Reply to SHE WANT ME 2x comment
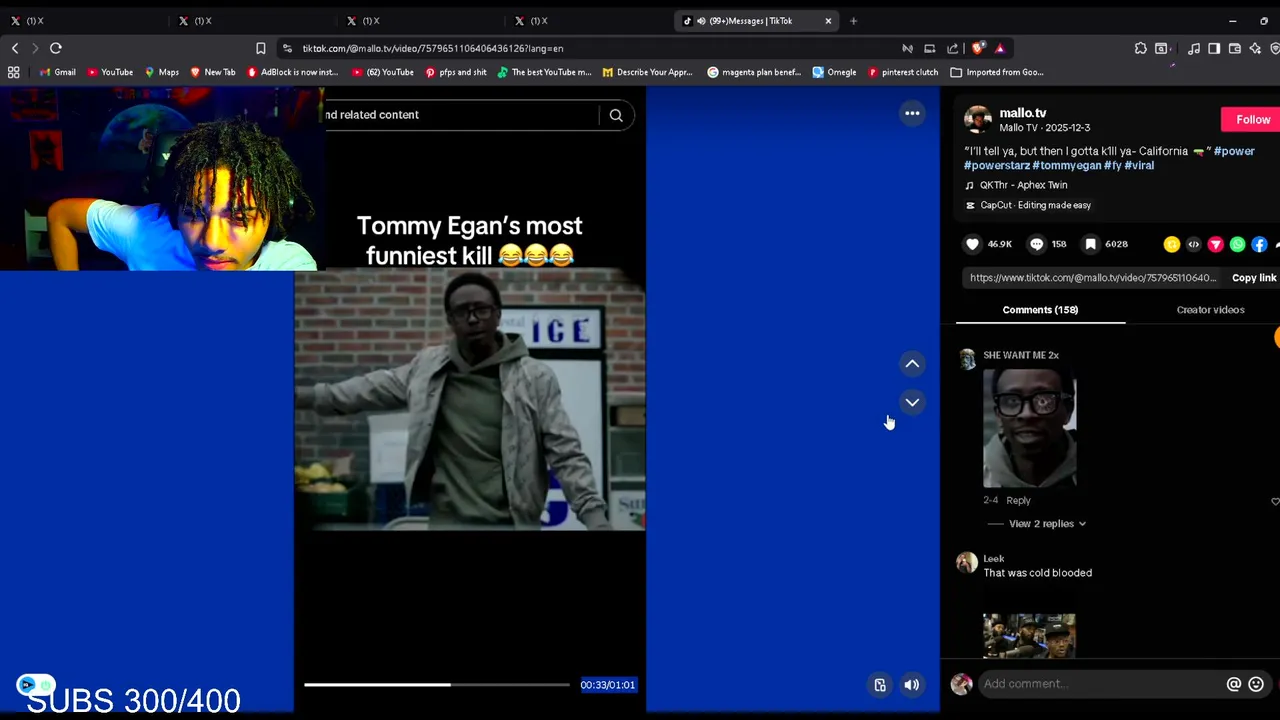 point(1018,500)
